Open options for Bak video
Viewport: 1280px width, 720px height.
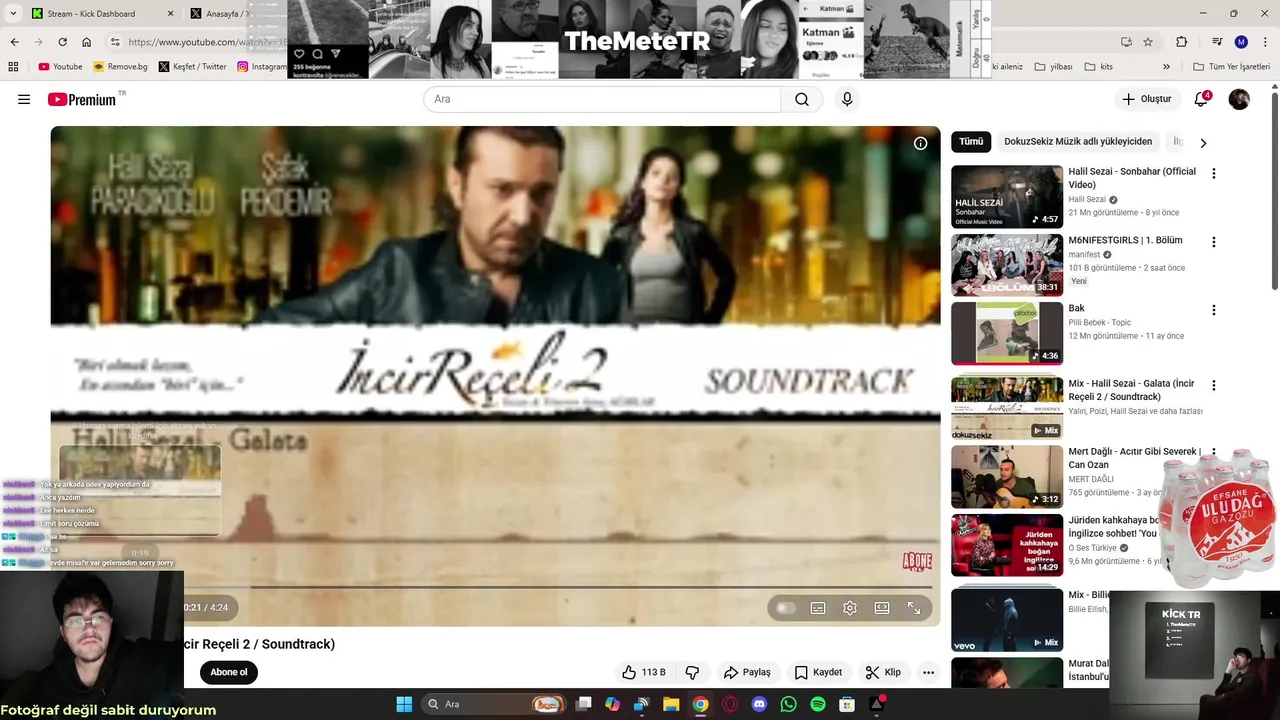pyautogui.click(x=1214, y=310)
